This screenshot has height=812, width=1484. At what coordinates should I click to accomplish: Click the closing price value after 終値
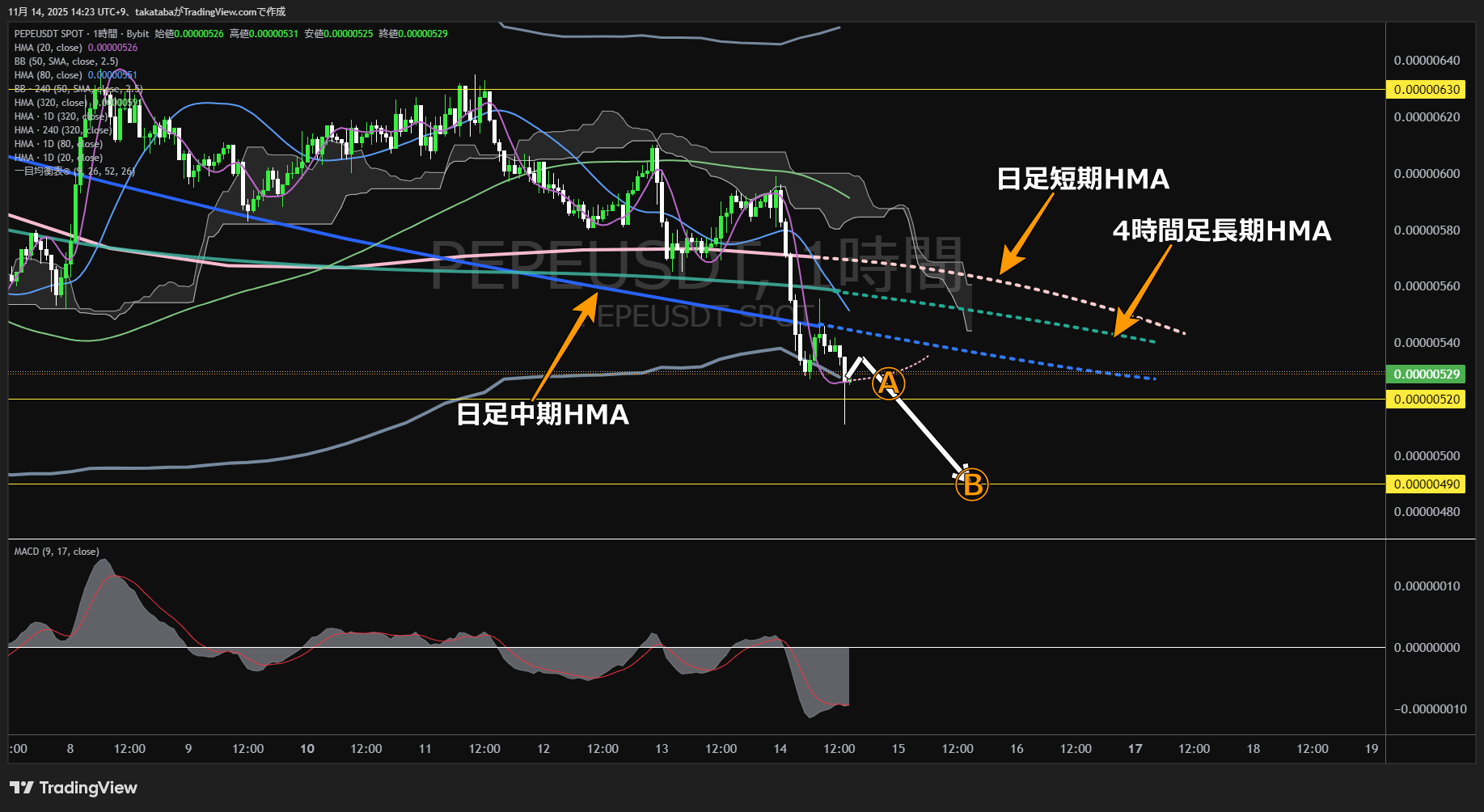(423, 34)
